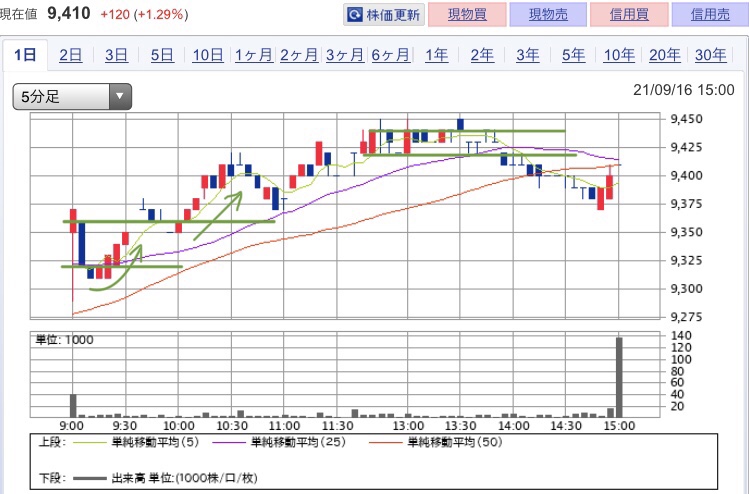Open the 2ヶ月 chart period

(299, 55)
